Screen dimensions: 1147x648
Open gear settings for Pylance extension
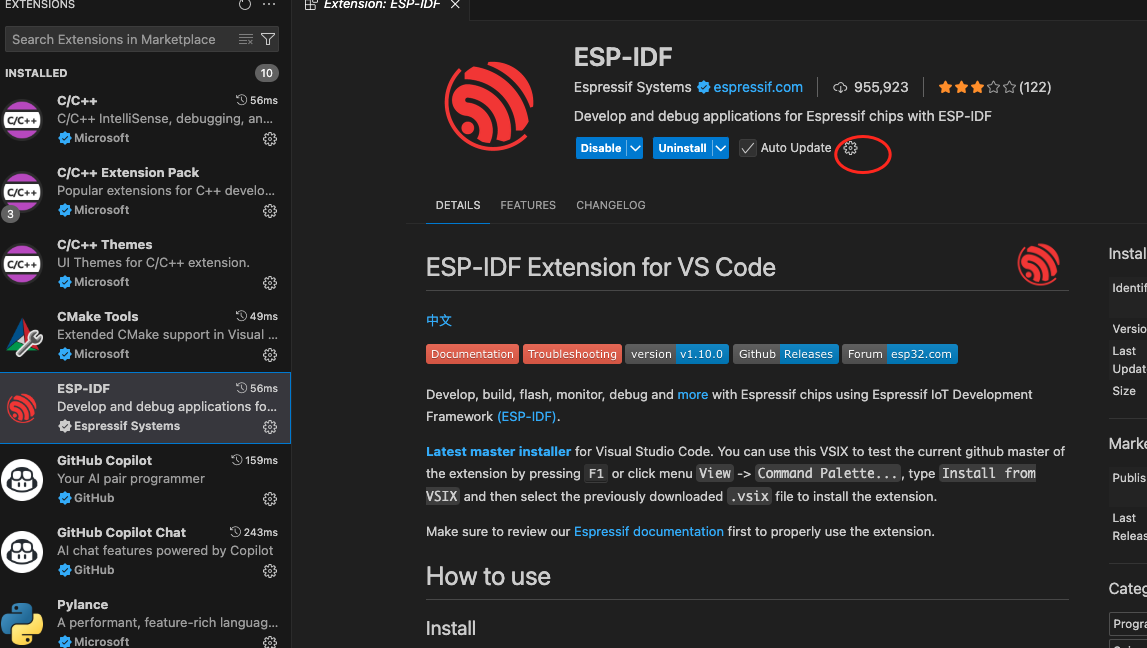pos(270,641)
